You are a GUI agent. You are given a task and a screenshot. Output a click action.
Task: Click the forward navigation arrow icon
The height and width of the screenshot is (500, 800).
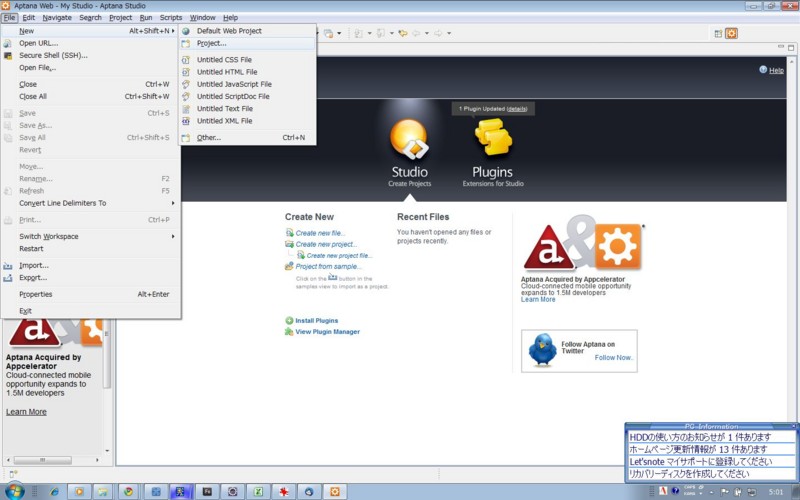click(x=438, y=33)
